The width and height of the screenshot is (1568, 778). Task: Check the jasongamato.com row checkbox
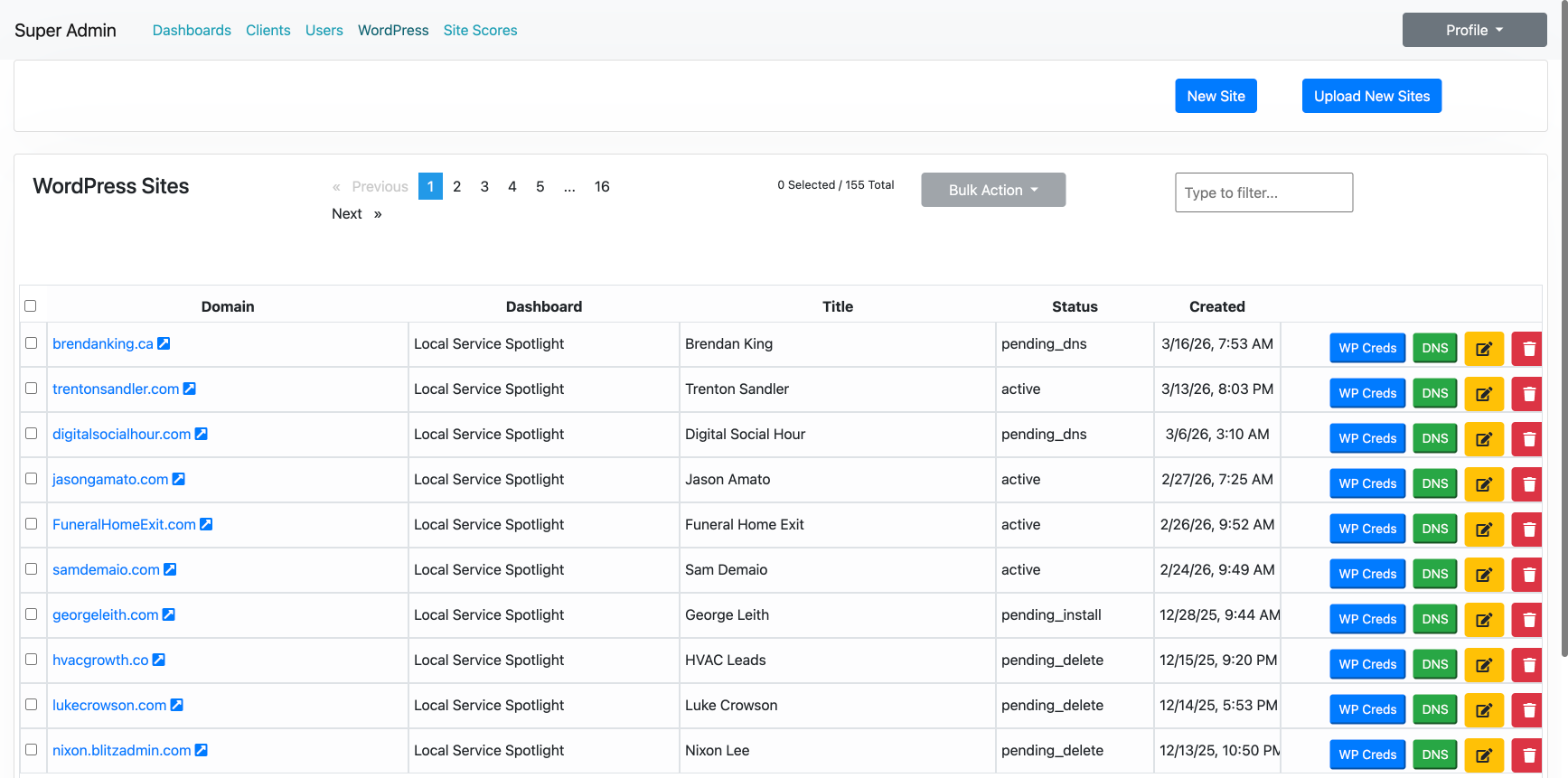coord(31,478)
